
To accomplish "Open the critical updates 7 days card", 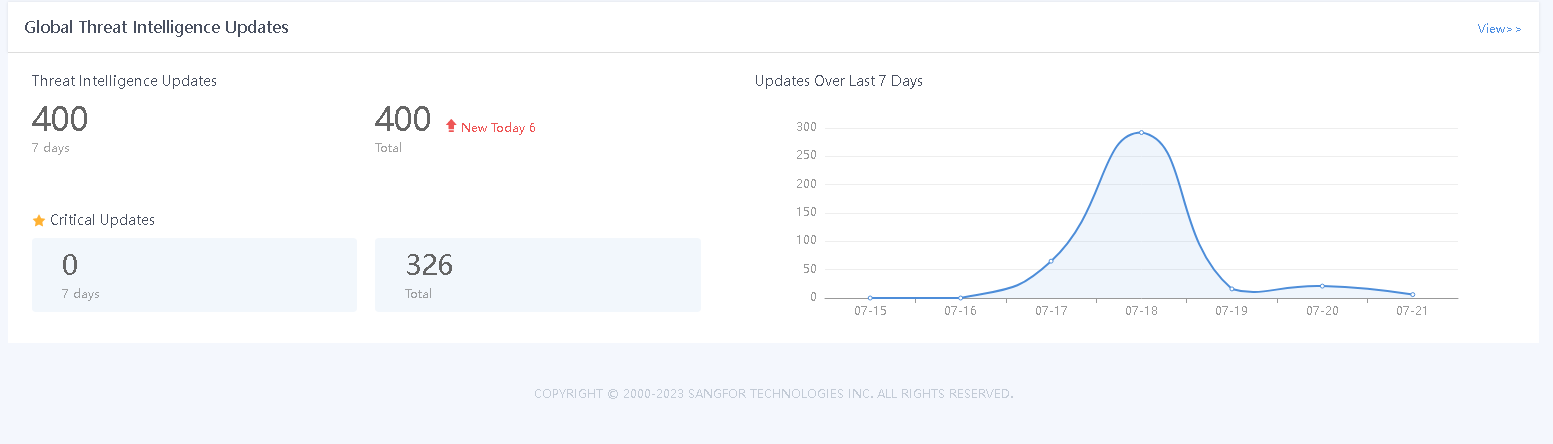I will click(x=194, y=275).
